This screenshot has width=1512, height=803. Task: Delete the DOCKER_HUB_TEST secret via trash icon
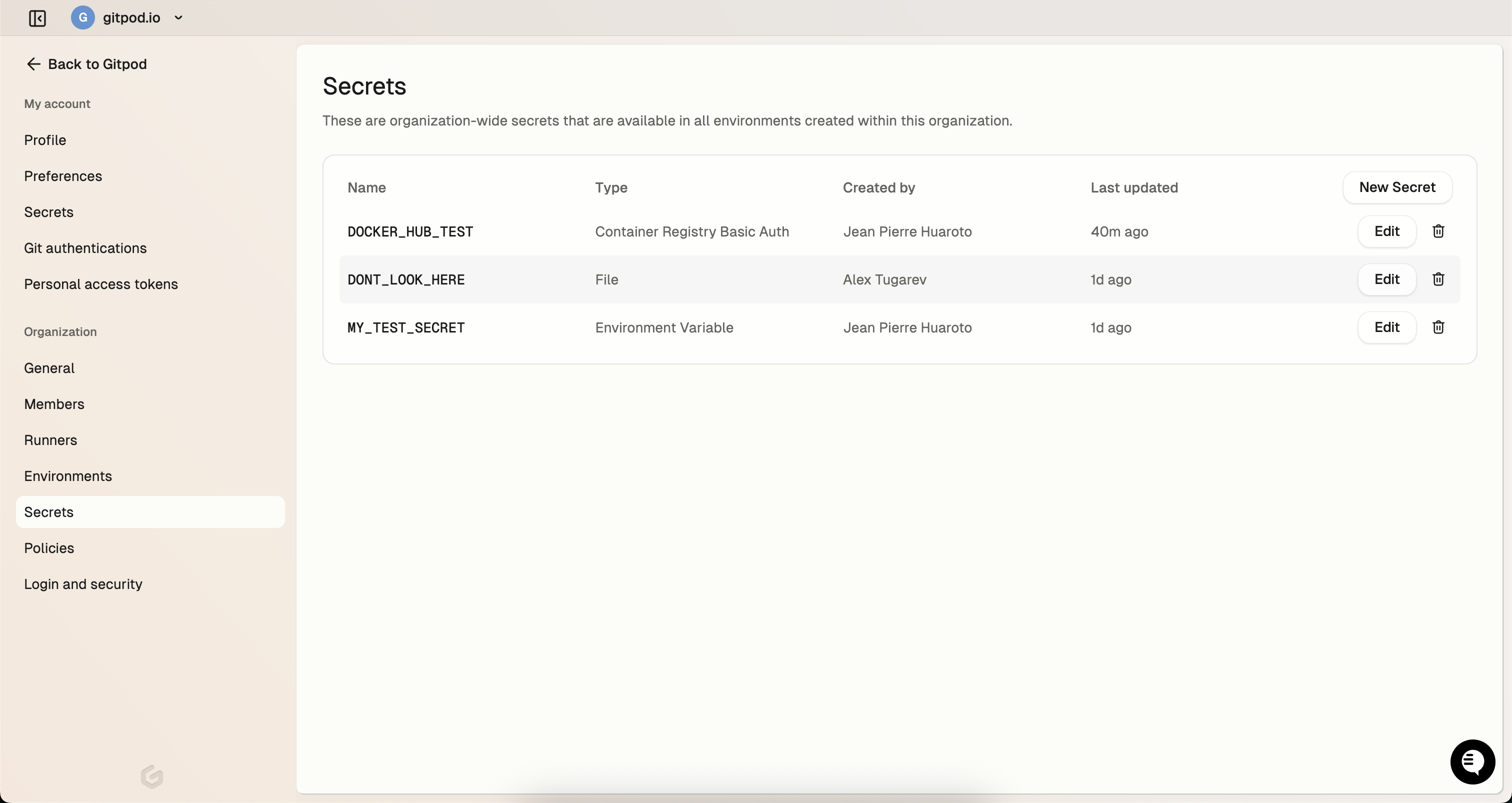click(x=1438, y=231)
